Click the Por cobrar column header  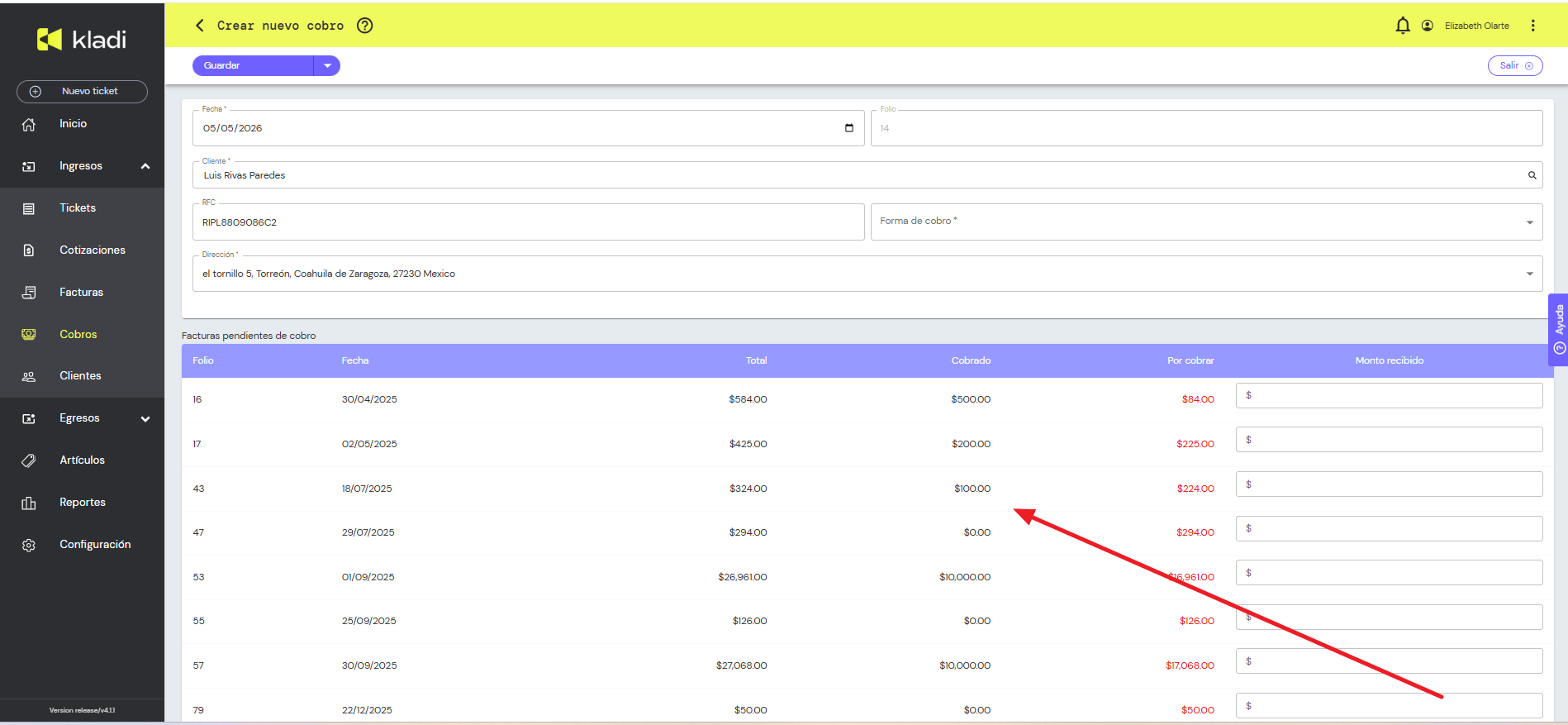tap(1190, 360)
